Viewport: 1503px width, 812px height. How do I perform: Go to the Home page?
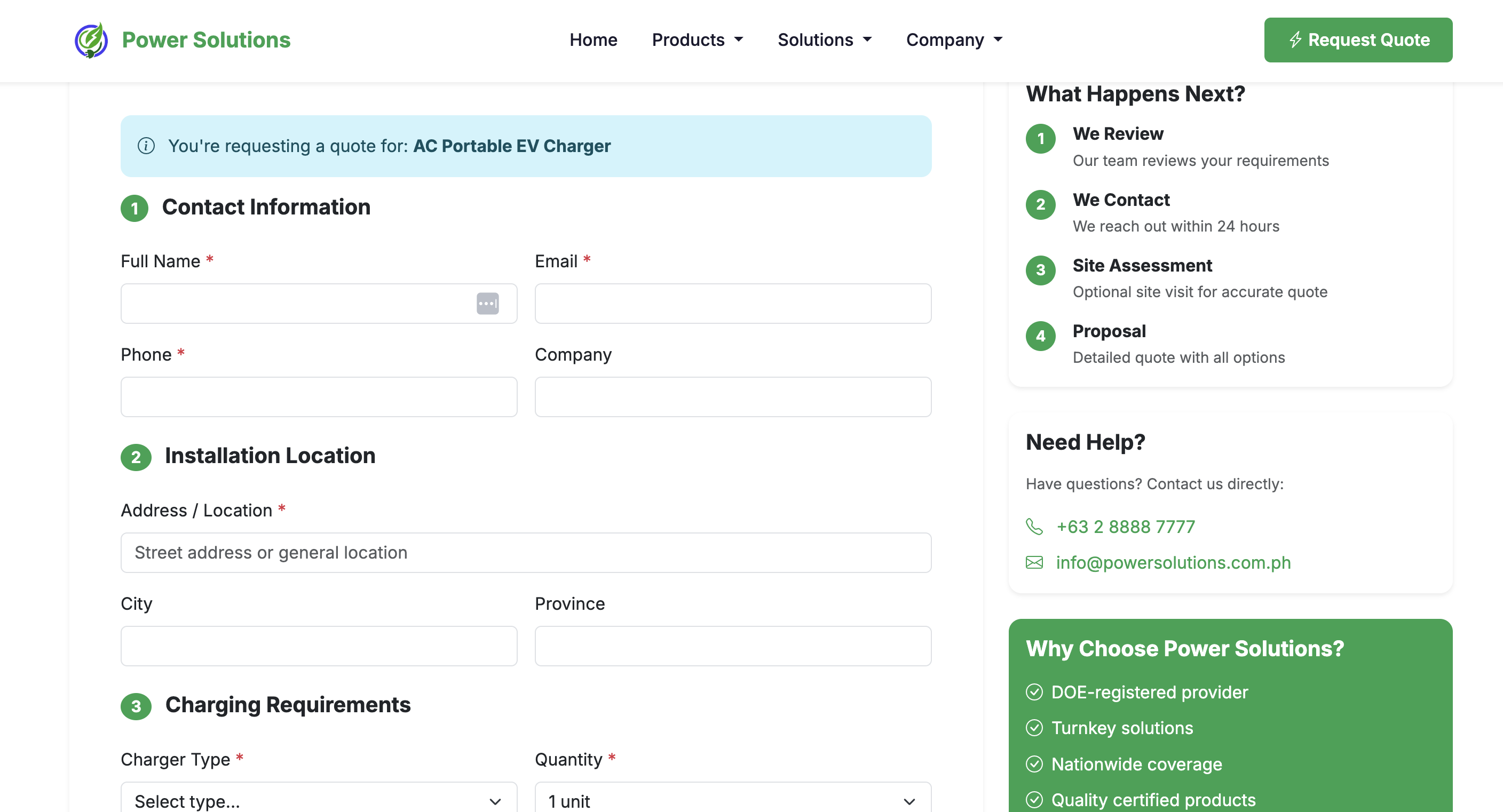pos(593,39)
